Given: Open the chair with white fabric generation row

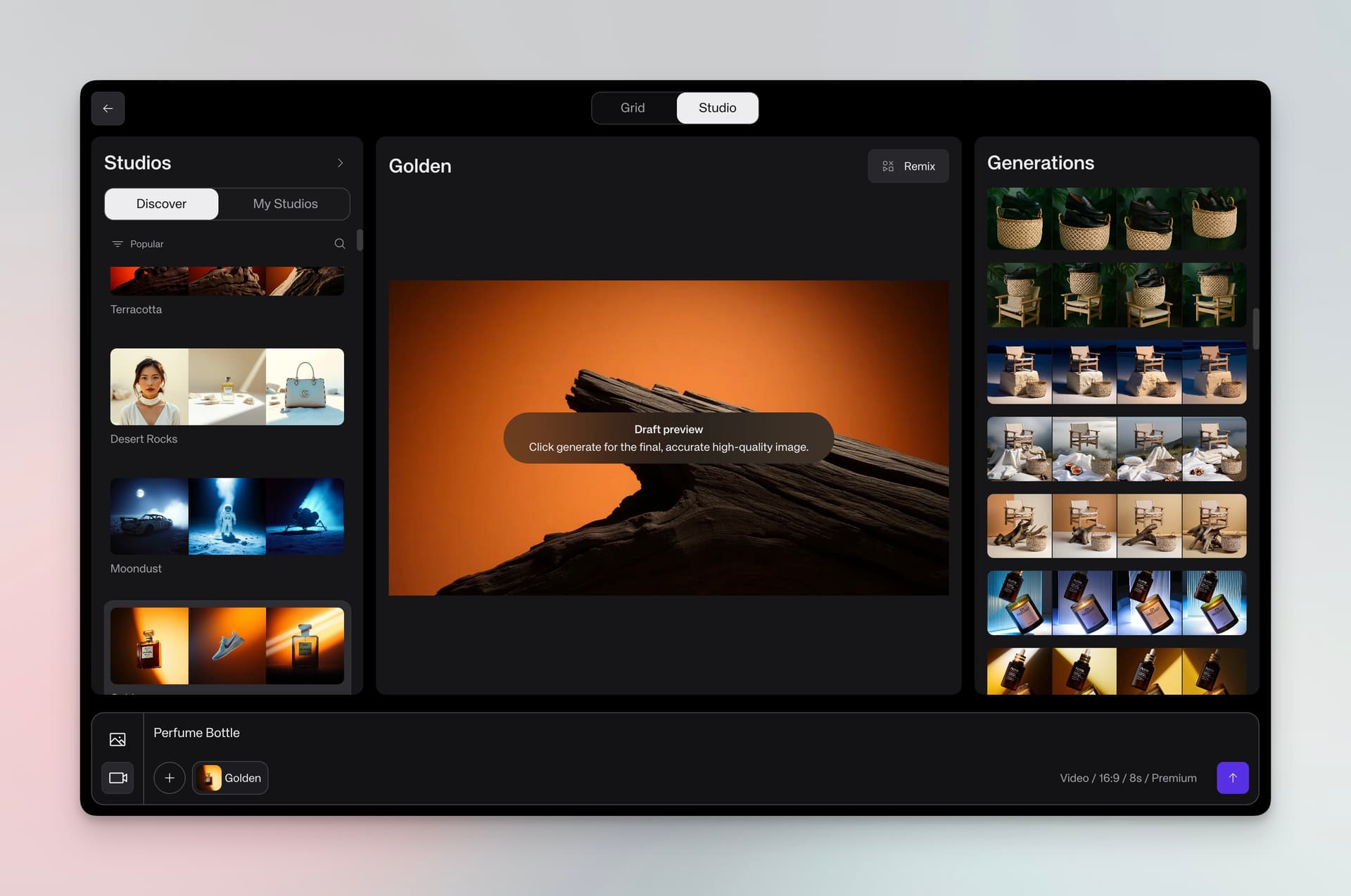Looking at the screenshot, I should pos(1117,449).
